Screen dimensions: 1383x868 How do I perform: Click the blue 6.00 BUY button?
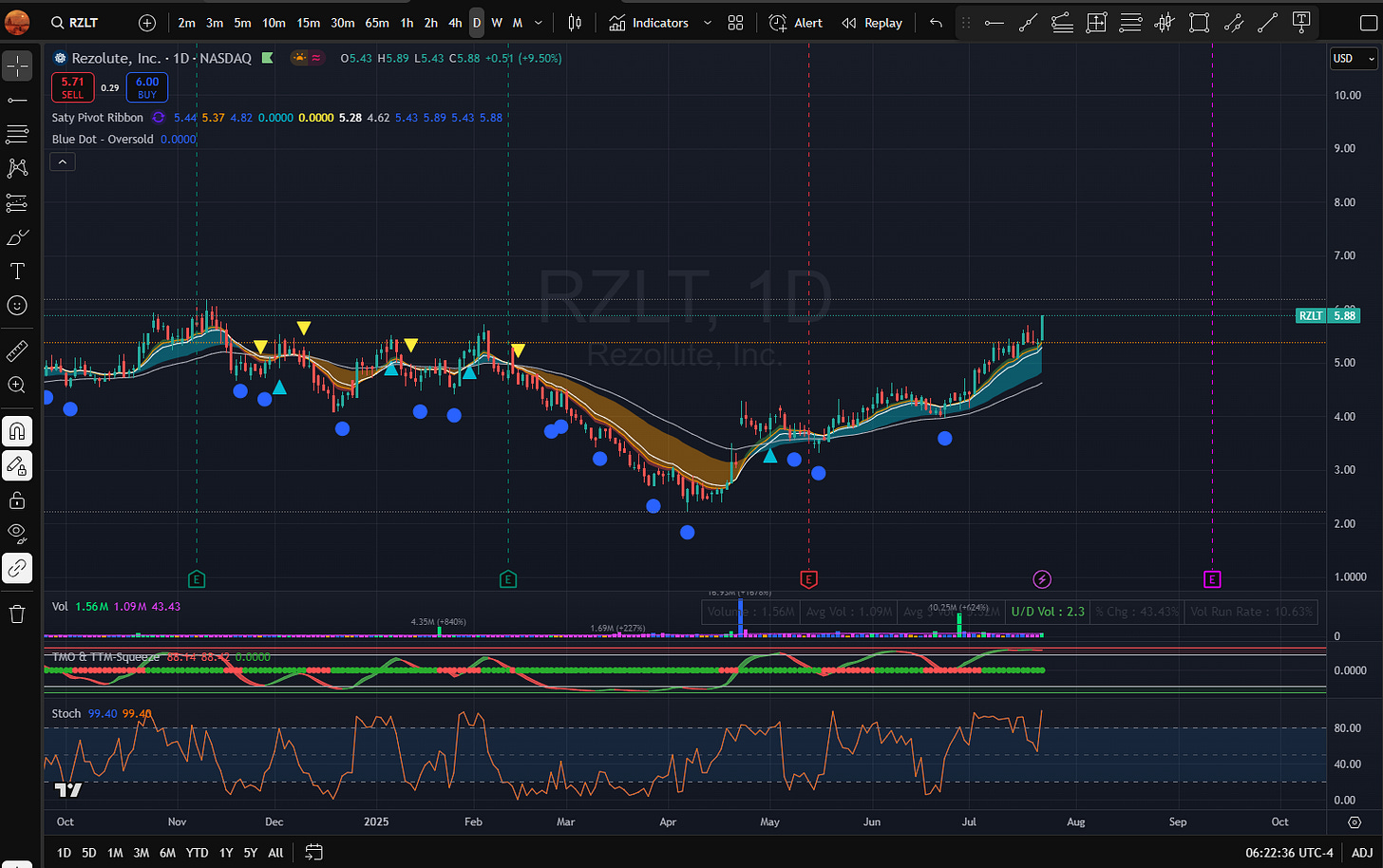click(146, 87)
